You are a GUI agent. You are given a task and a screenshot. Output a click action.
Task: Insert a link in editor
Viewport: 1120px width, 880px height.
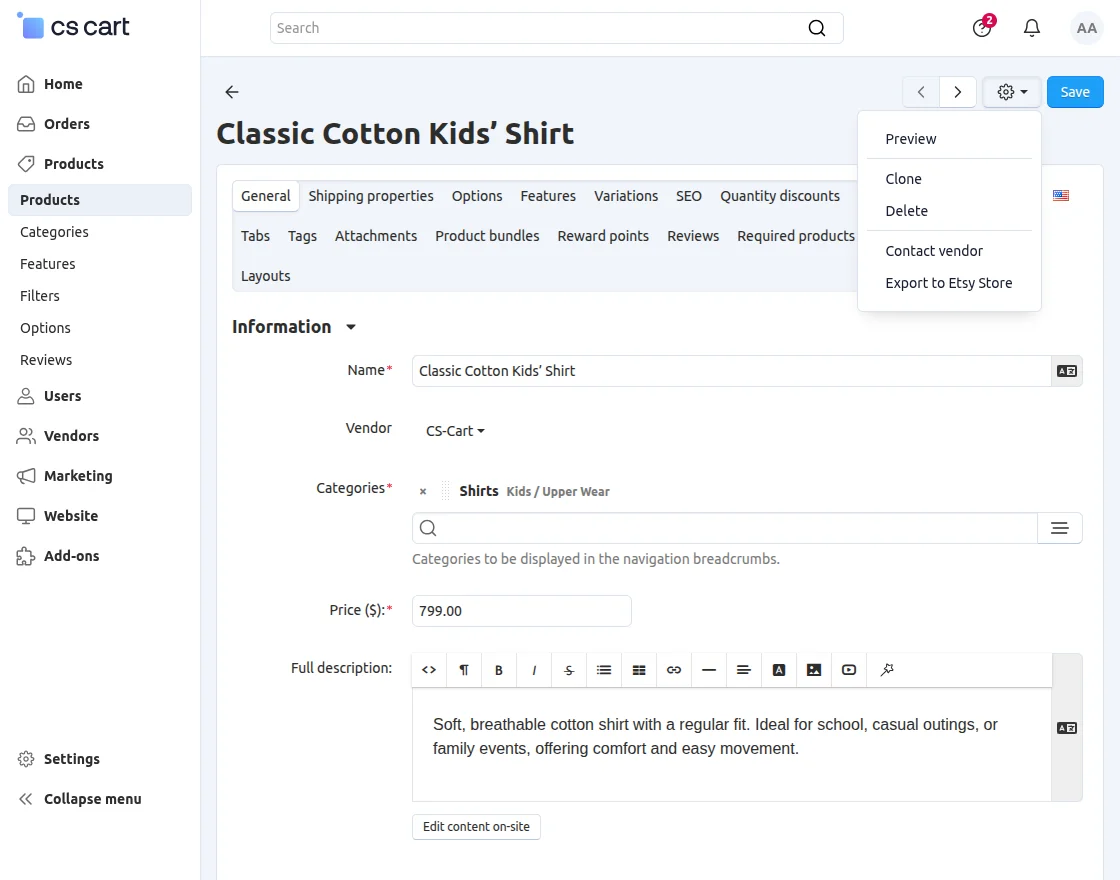pyautogui.click(x=674, y=670)
